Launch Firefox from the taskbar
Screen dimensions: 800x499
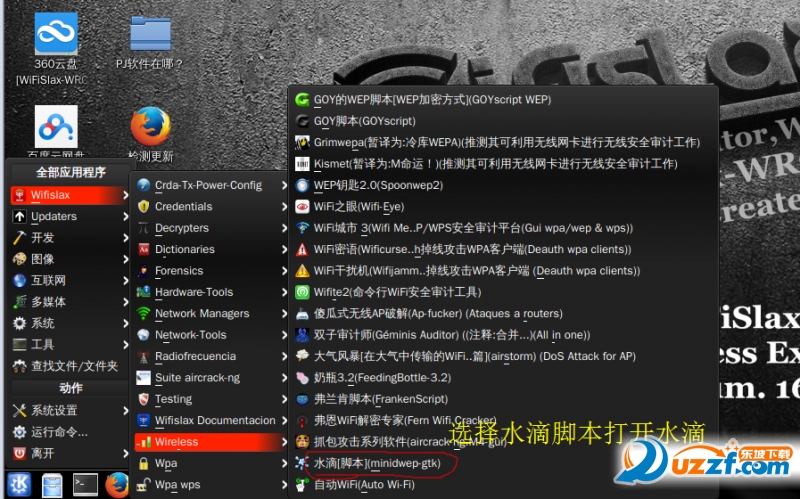coord(117,485)
